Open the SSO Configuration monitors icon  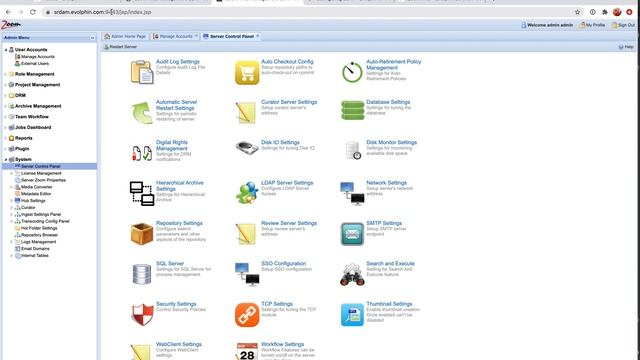tap(247, 274)
